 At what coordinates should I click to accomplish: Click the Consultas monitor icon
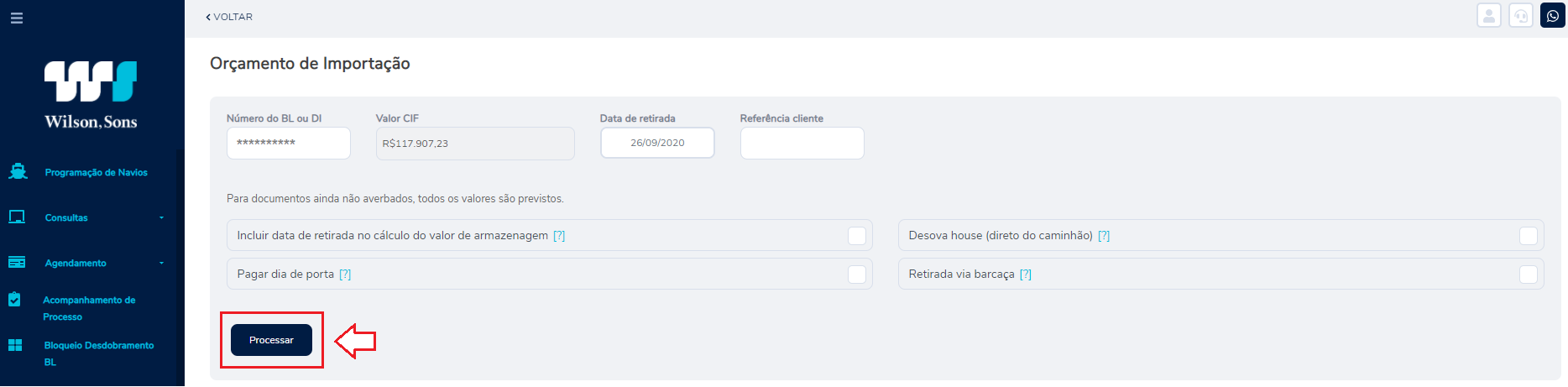(x=17, y=217)
